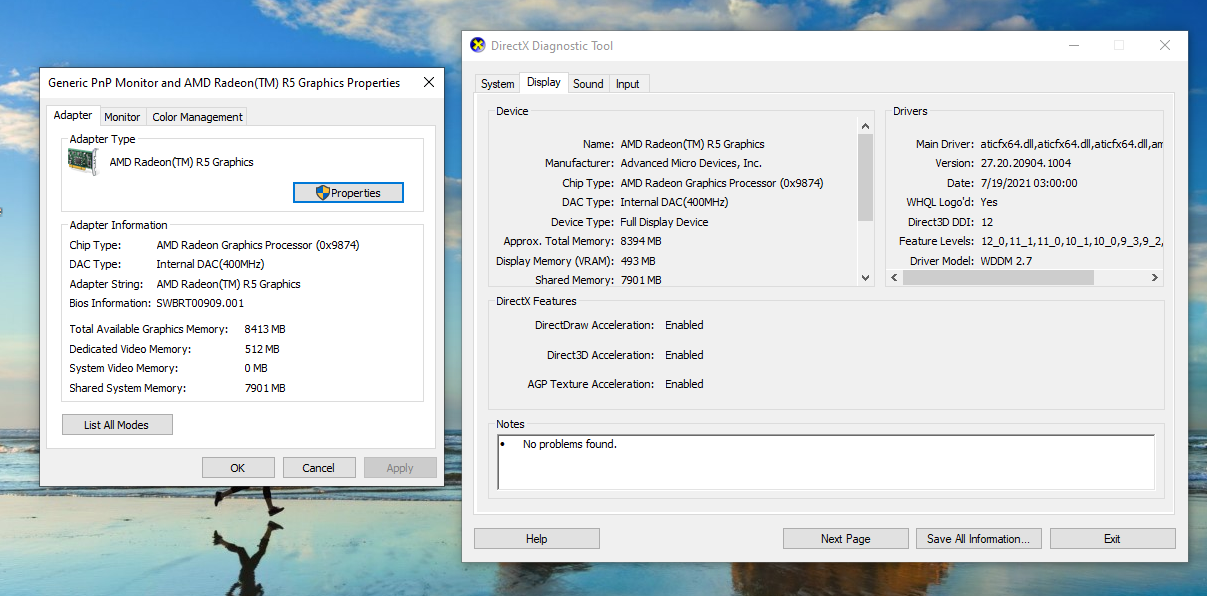
Task: Click AGP Texture Acceleration 'Enabled' value
Action: click(684, 384)
